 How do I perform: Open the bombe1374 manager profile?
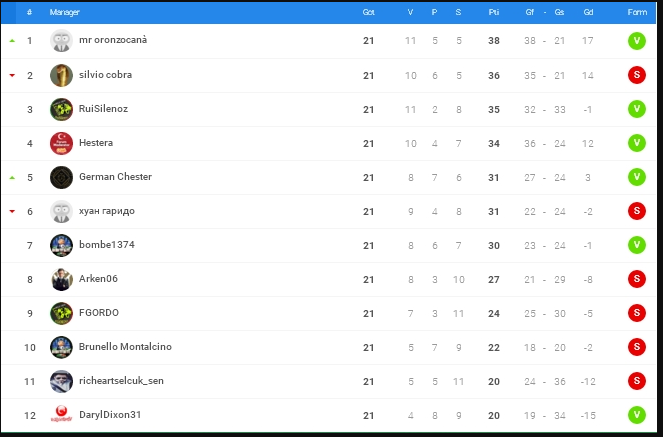(x=107, y=245)
